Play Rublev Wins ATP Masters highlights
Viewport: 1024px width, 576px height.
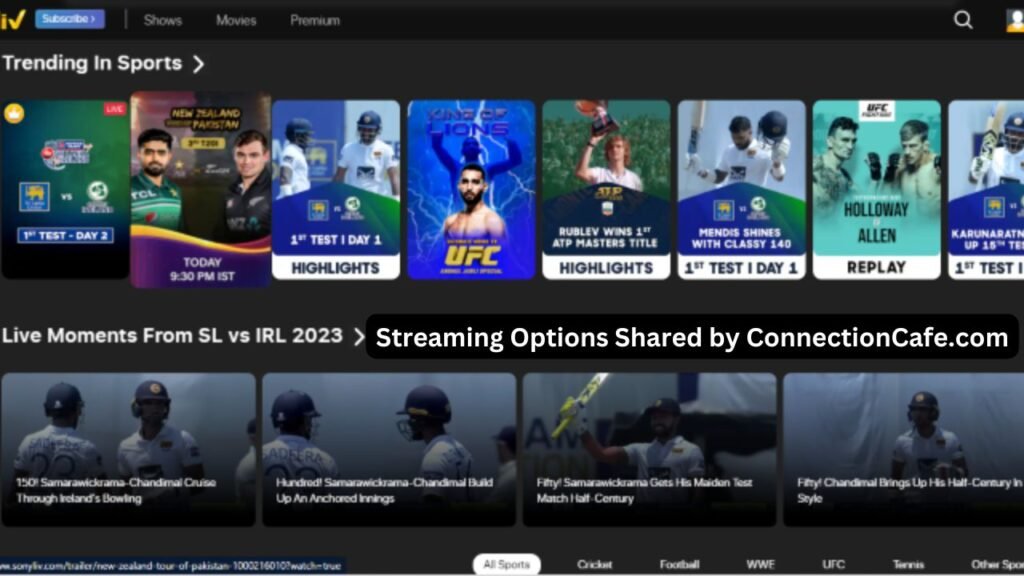point(606,189)
